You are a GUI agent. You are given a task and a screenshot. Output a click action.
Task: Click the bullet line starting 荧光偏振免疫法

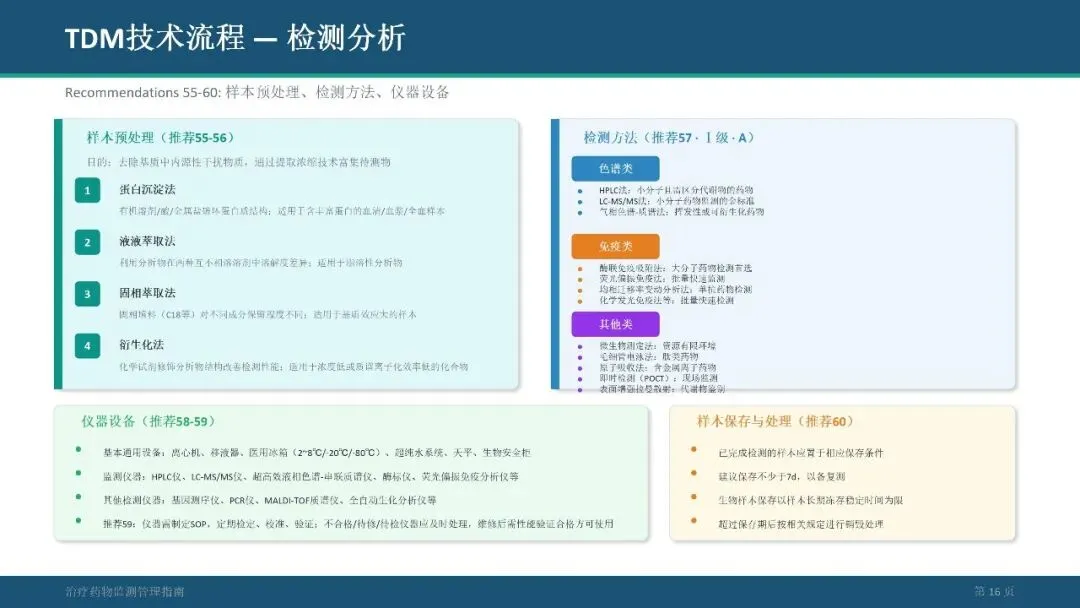point(661,278)
